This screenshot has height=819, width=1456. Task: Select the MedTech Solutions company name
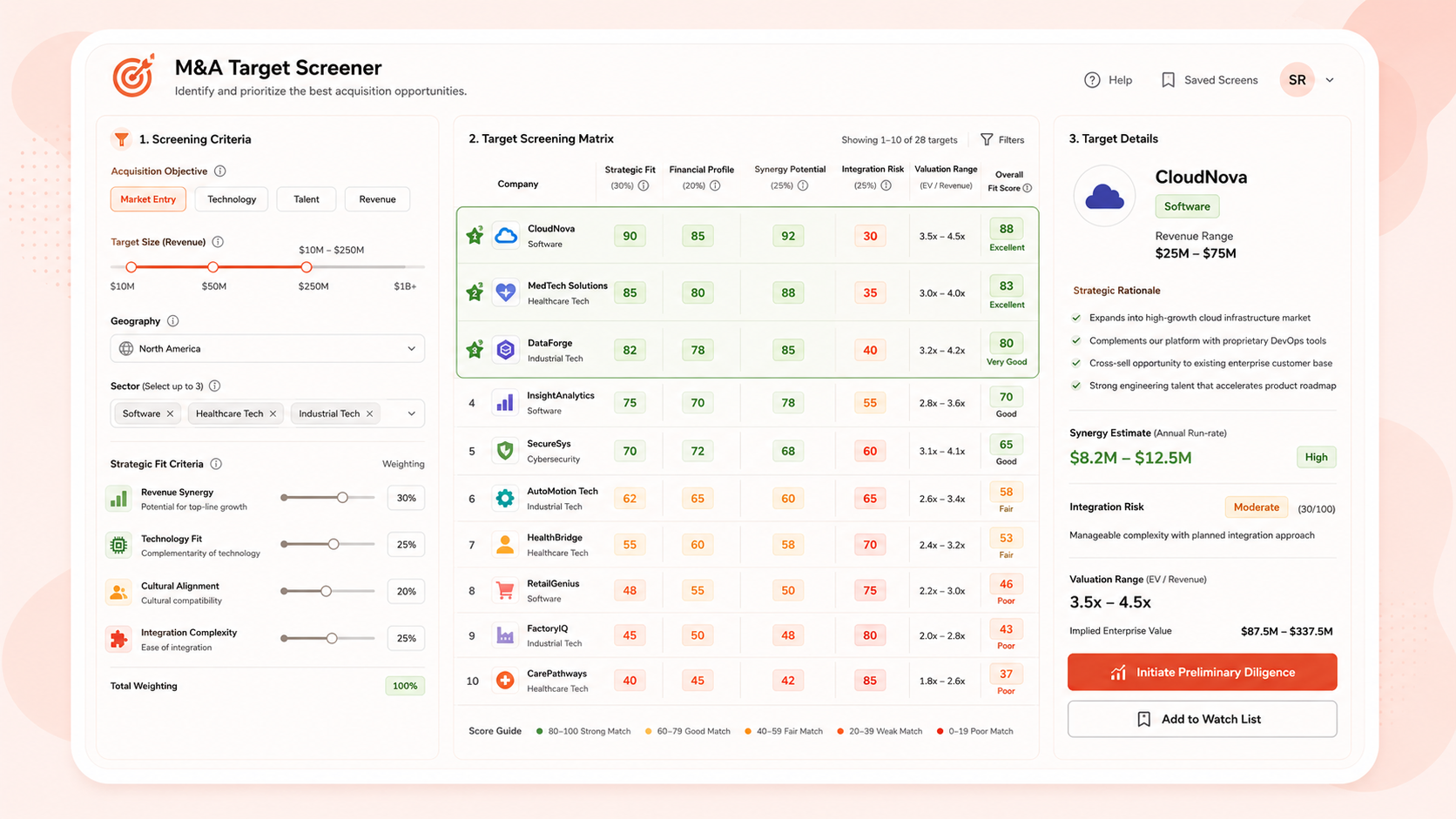(x=568, y=285)
